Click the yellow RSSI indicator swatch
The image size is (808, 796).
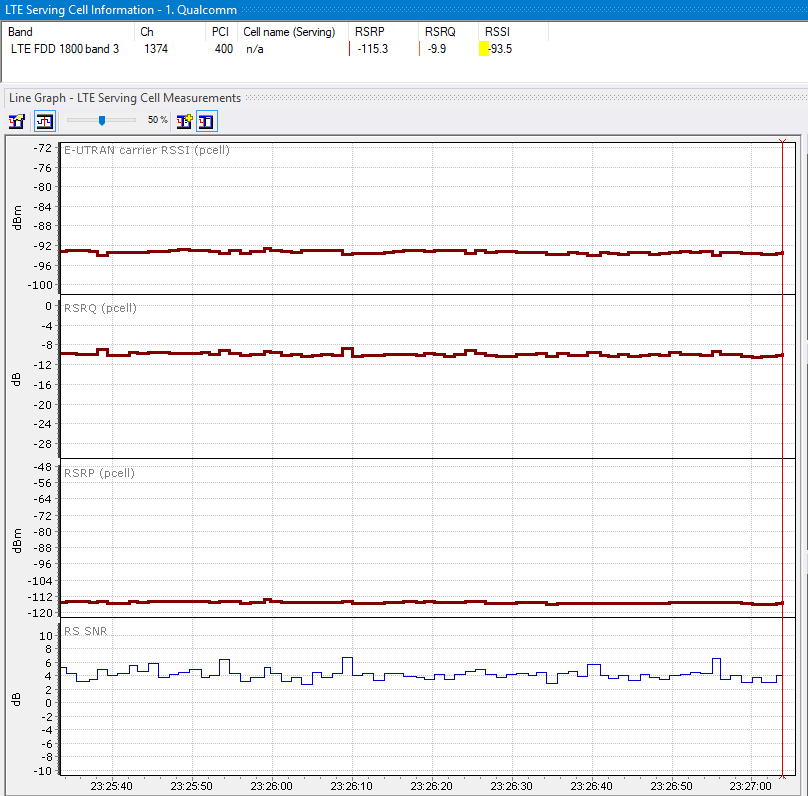coord(485,49)
